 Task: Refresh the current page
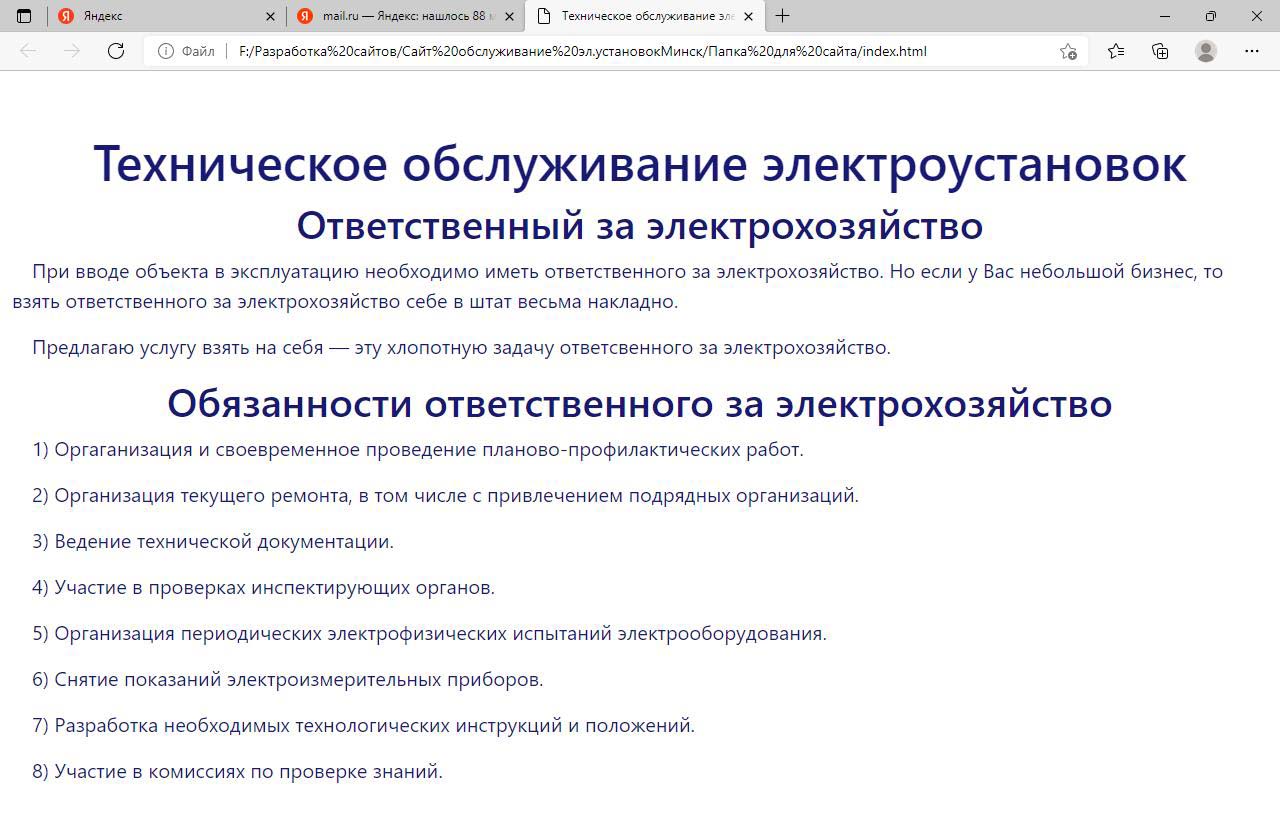116,51
